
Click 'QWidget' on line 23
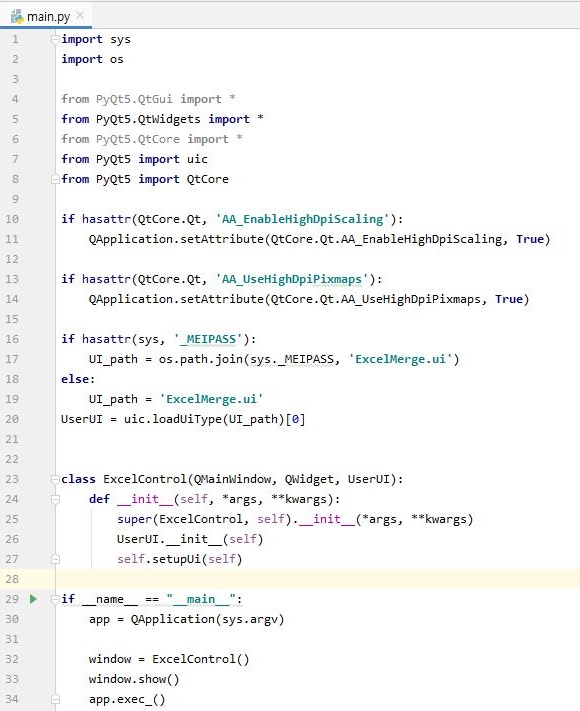pos(309,479)
